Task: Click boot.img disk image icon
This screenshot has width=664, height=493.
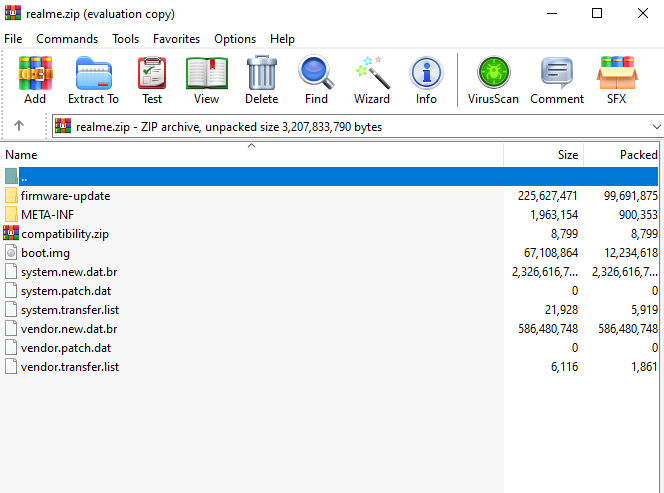Action: point(11,252)
